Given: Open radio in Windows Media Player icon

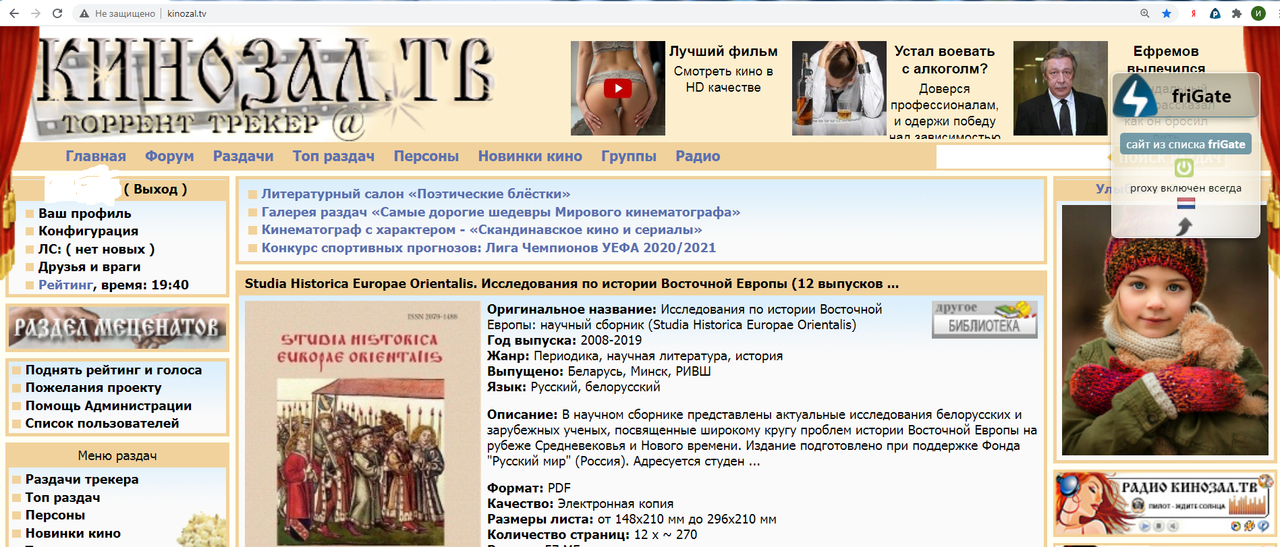Looking at the screenshot, I should click(1236, 526).
